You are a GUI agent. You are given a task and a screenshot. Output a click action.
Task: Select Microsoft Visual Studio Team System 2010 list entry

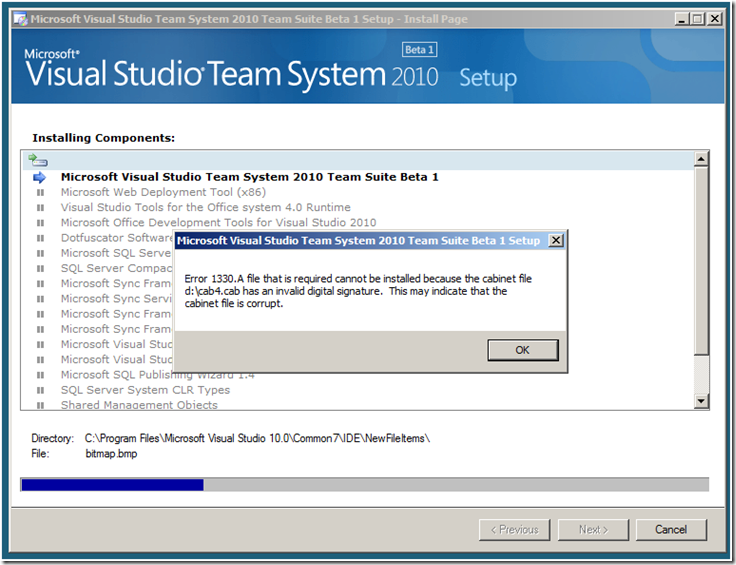pyautogui.click(x=249, y=177)
